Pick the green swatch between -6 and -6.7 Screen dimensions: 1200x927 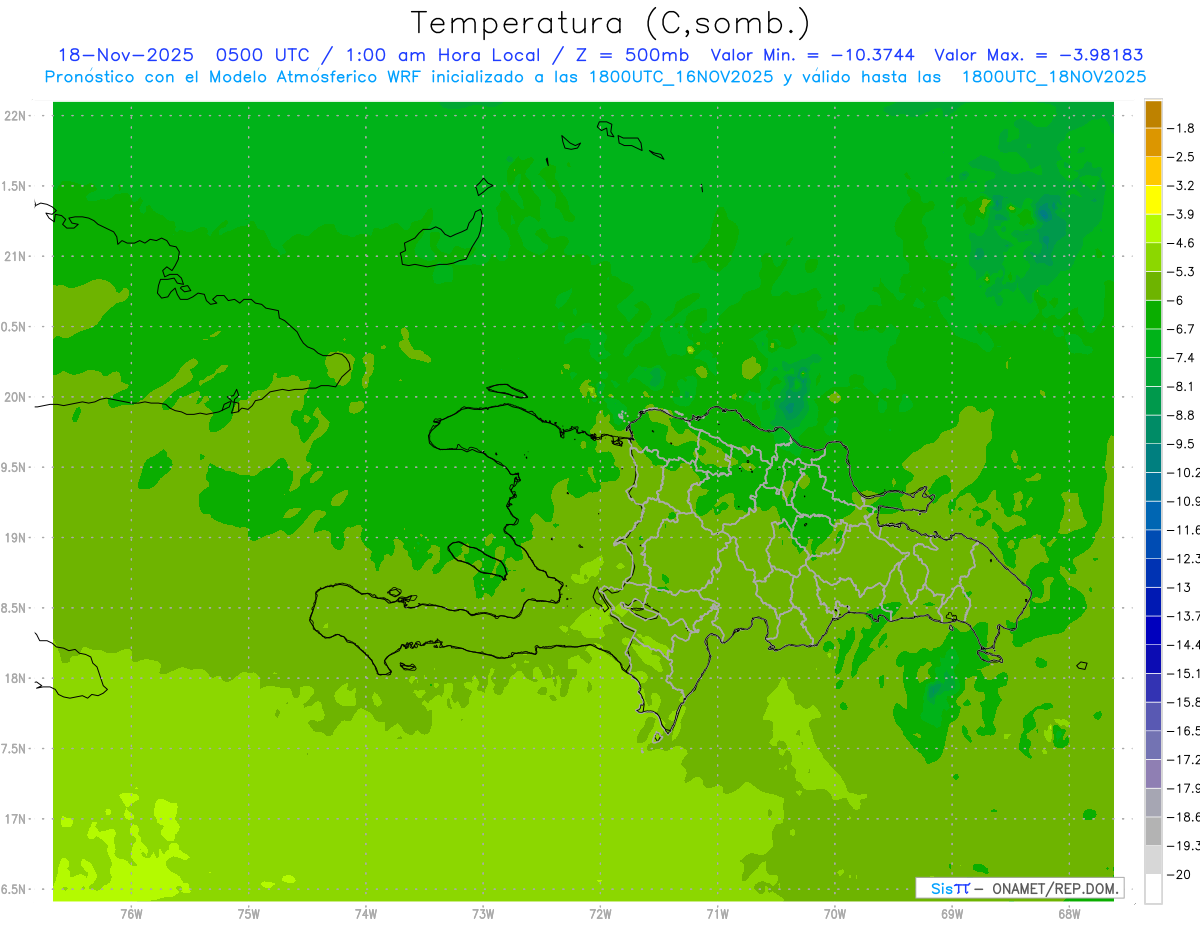click(1153, 315)
